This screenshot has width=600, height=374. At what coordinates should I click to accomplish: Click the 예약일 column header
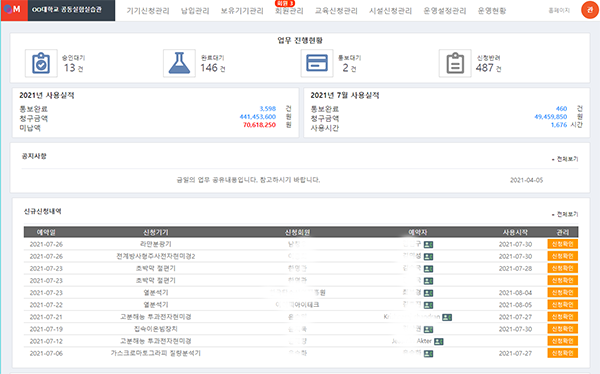[46, 232]
